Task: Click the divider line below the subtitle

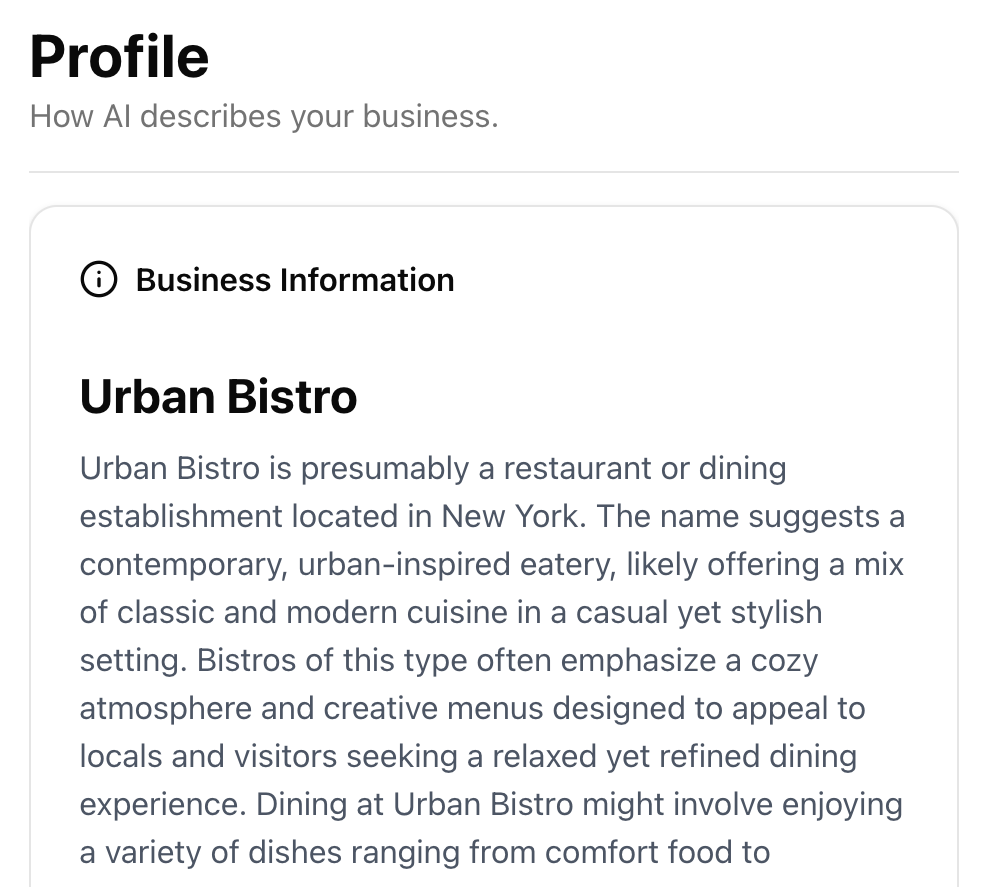Action: [x=494, y=172]
